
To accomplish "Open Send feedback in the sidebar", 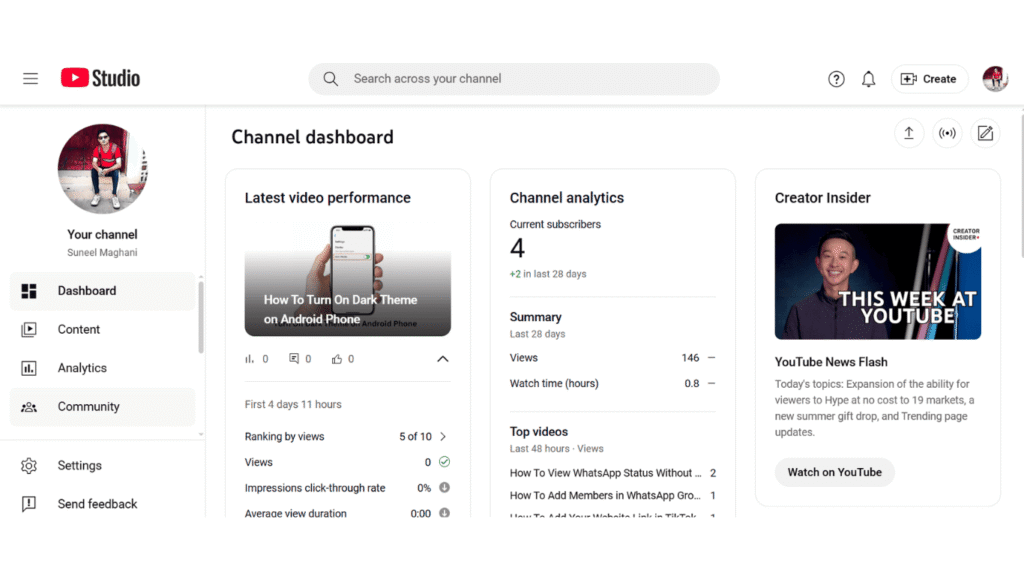I will pos(103,504).
